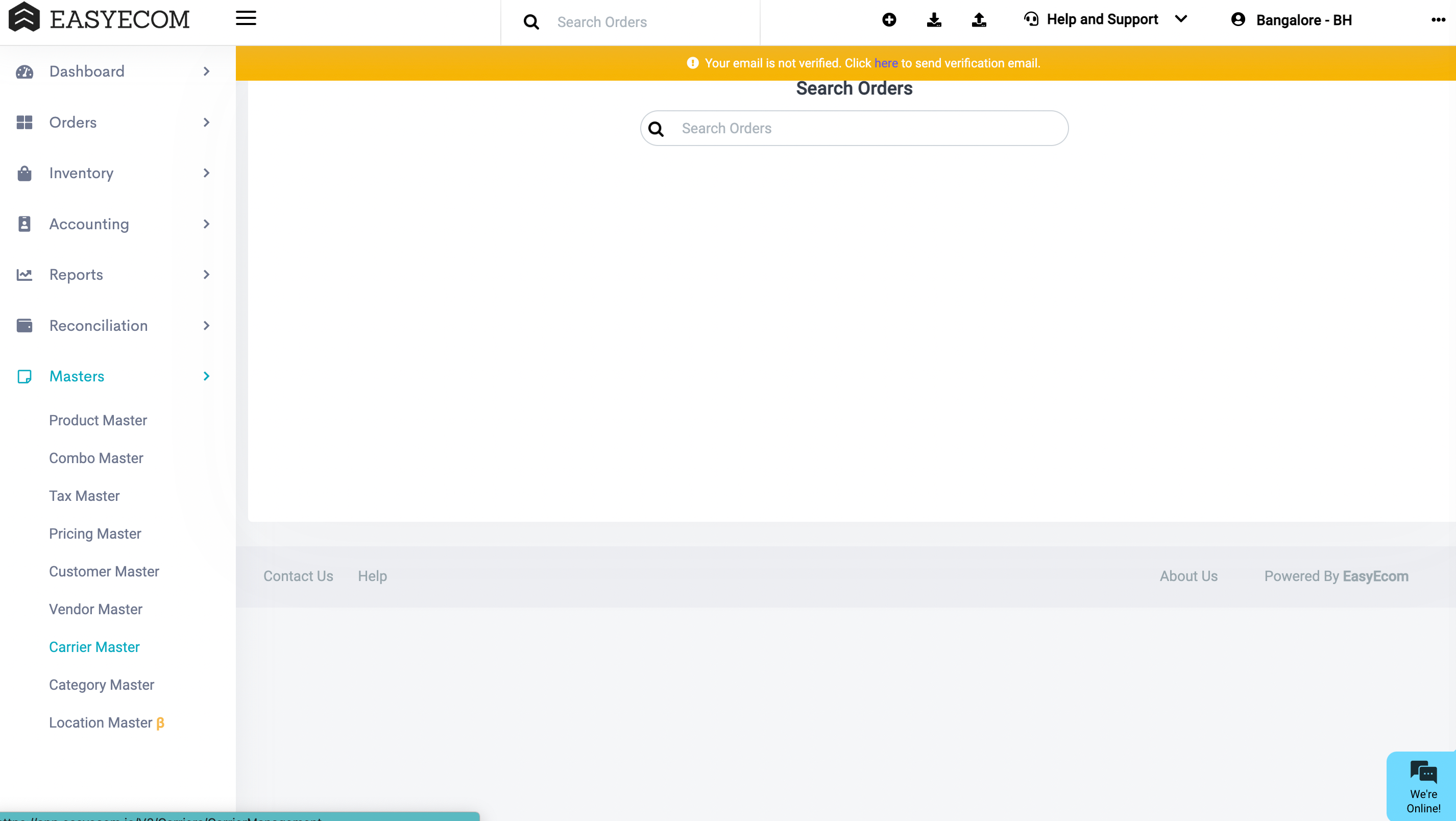
Task: Open Vendor Master in sidebar
Action: [95, 610]
